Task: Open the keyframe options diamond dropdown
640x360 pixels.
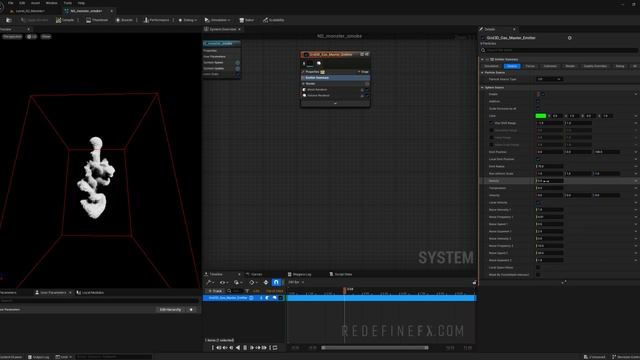Action: [x=253, y=282]
